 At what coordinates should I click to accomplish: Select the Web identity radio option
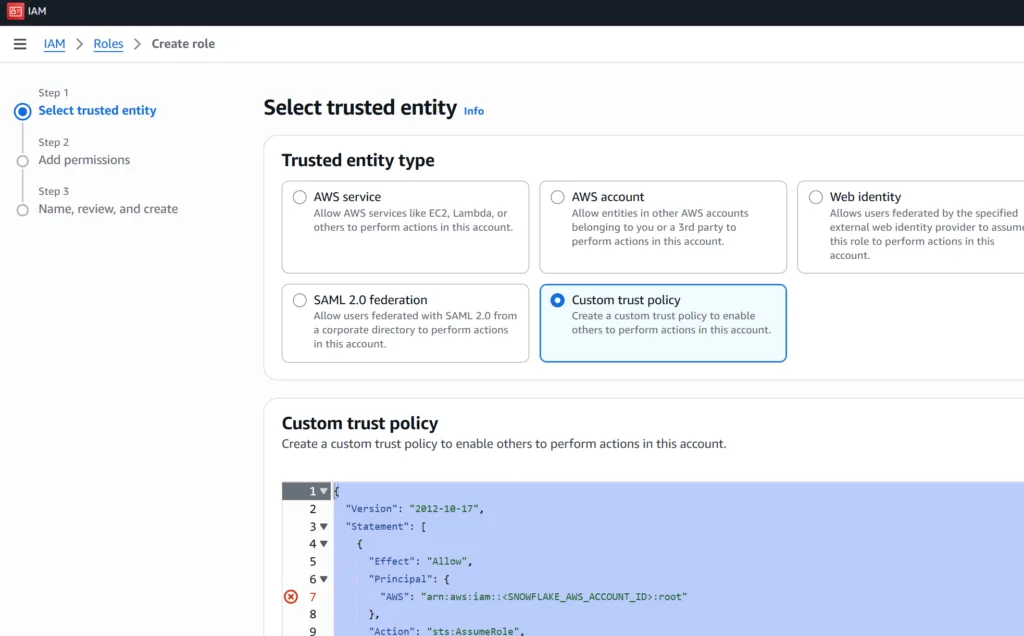point(816,197)
